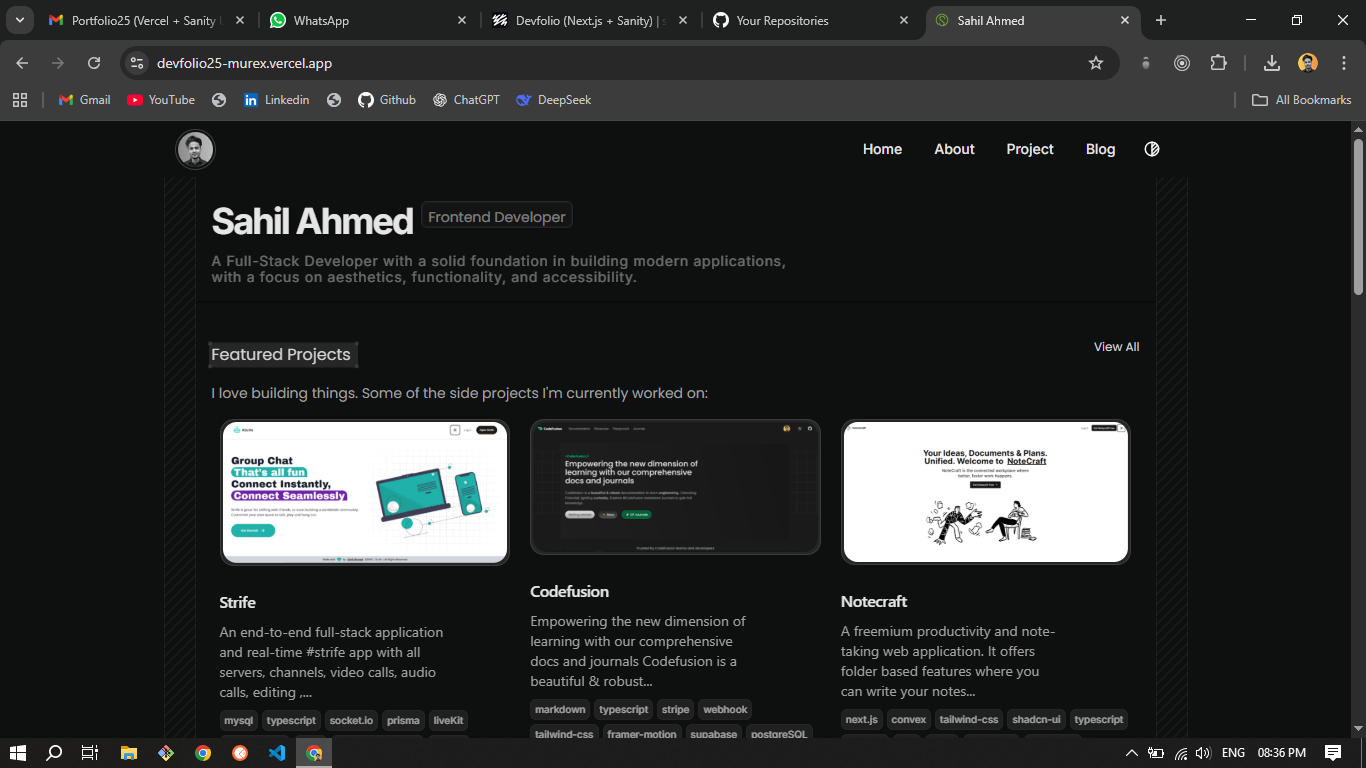Click the next.js tag on Notecraft card
1366x768 pixels.
tap(862, 719)
